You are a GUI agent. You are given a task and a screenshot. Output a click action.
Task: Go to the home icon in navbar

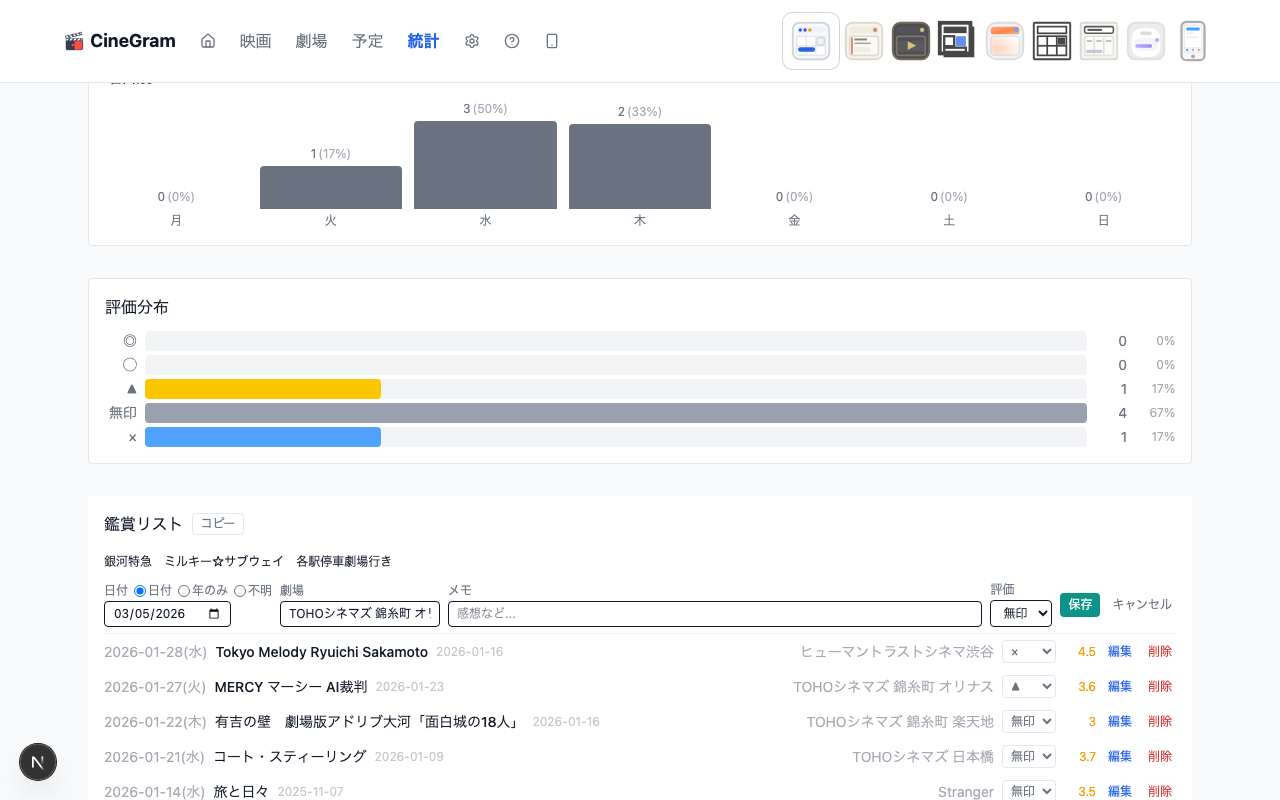pos(208,41)
